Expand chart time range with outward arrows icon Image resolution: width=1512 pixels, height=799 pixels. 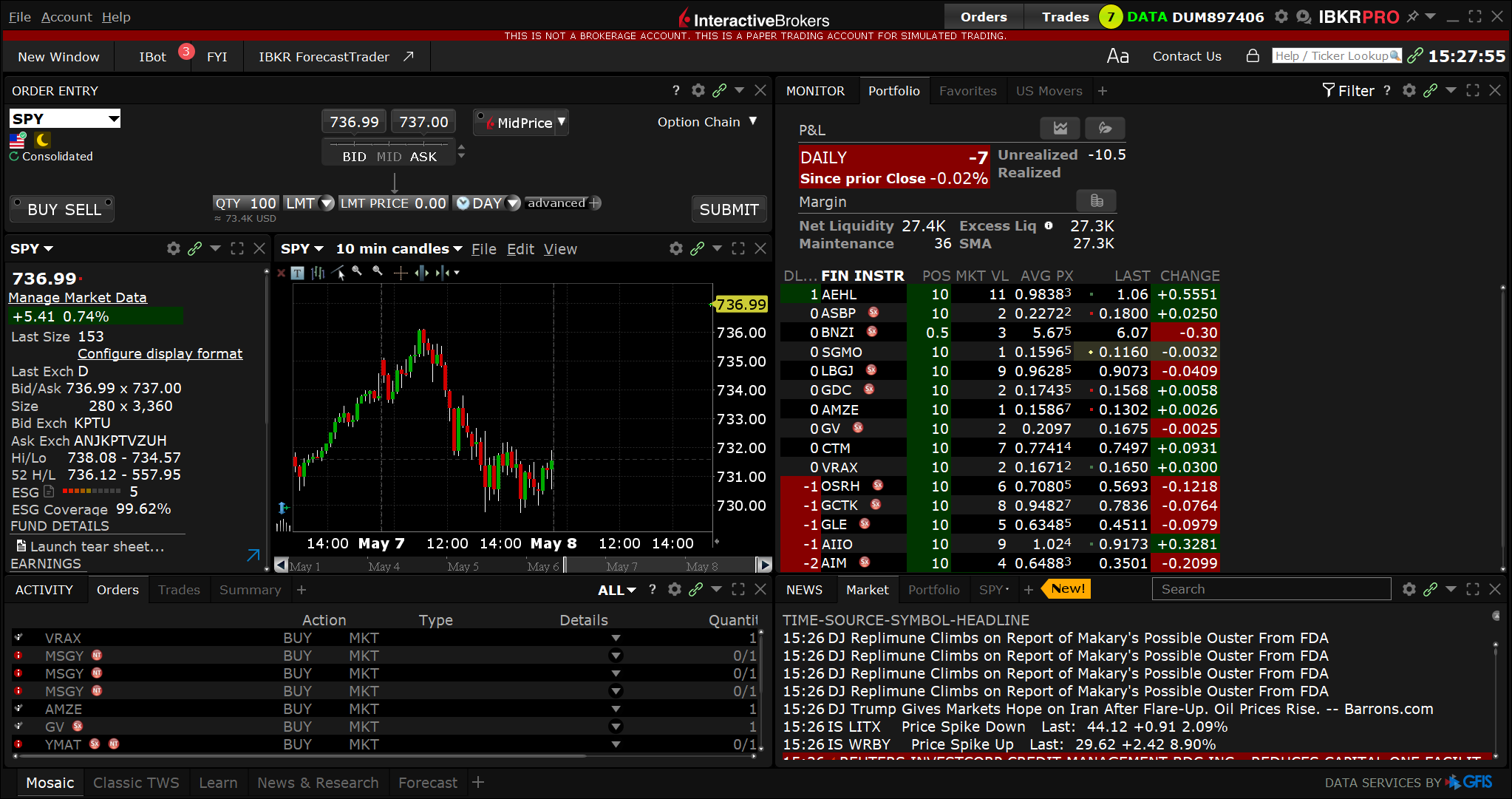[x=422, y=273]
